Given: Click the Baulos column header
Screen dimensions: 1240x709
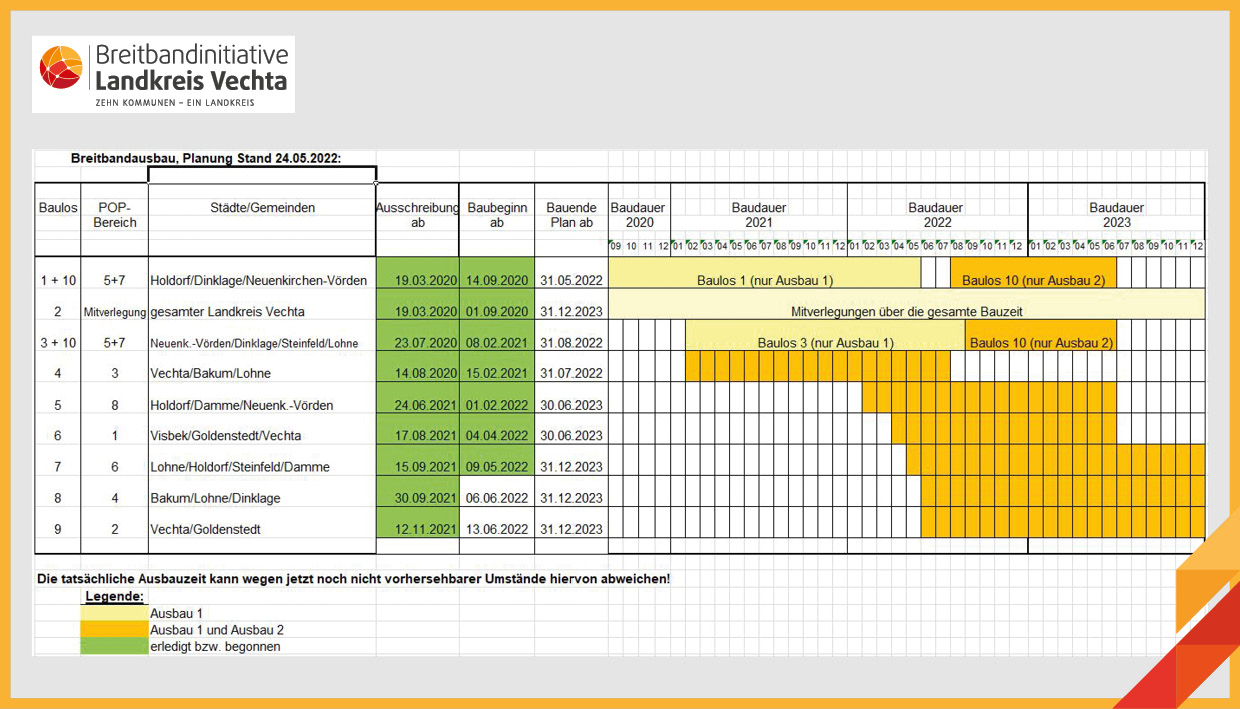Looking at the screenshot, I should click(x=58, y=208).
